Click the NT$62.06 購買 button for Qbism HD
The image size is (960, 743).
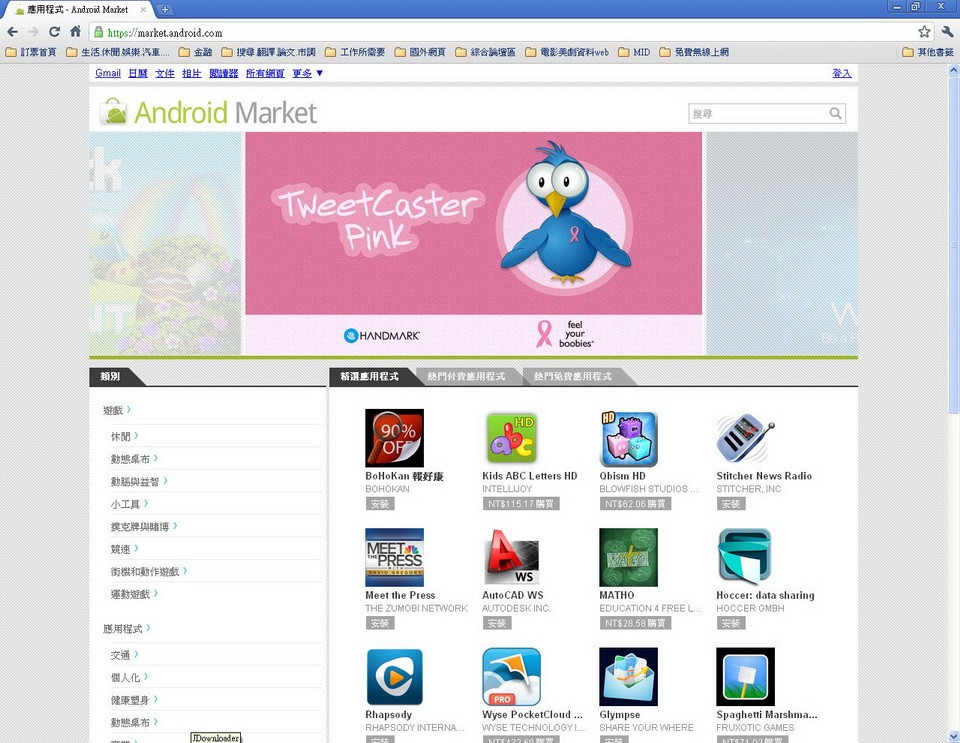click(x=635, y=505)
